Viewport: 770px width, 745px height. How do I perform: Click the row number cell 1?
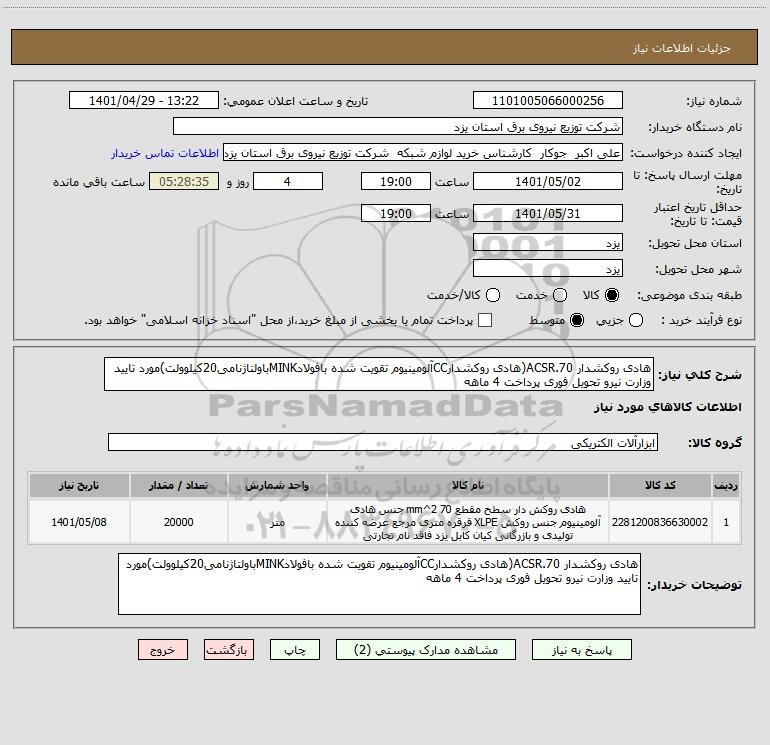point(726,522)
